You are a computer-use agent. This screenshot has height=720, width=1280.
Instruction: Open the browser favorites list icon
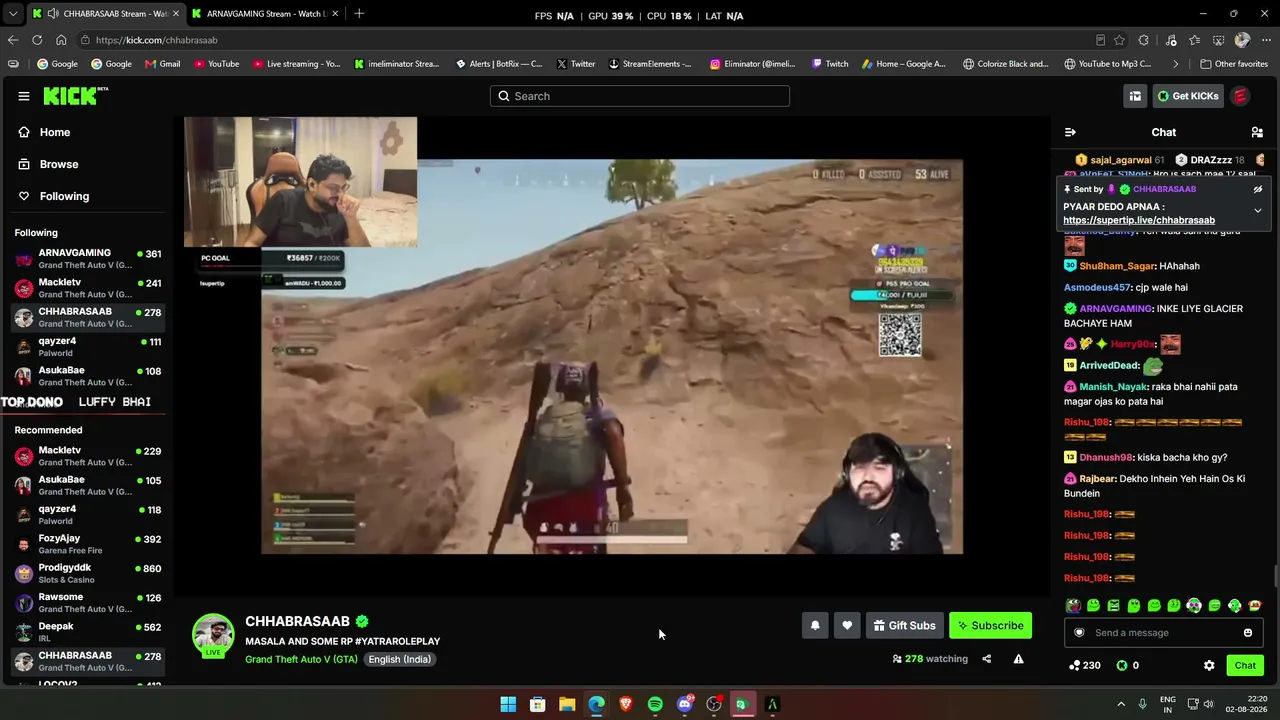tap(1195, 40)
